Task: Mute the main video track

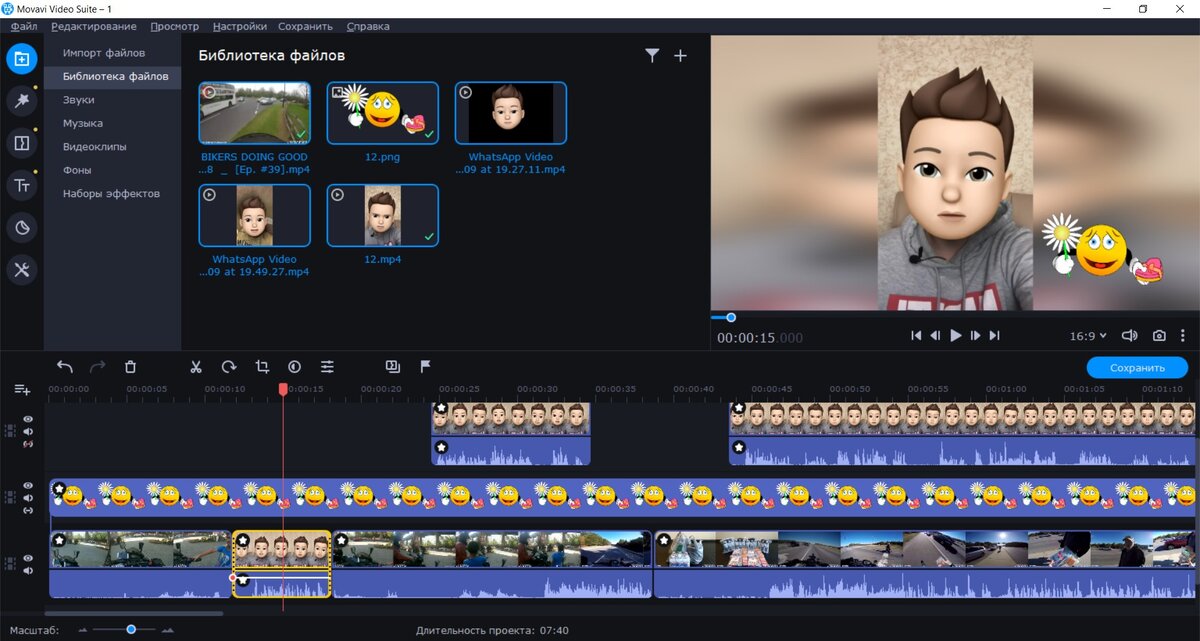Action: point(28,571)
